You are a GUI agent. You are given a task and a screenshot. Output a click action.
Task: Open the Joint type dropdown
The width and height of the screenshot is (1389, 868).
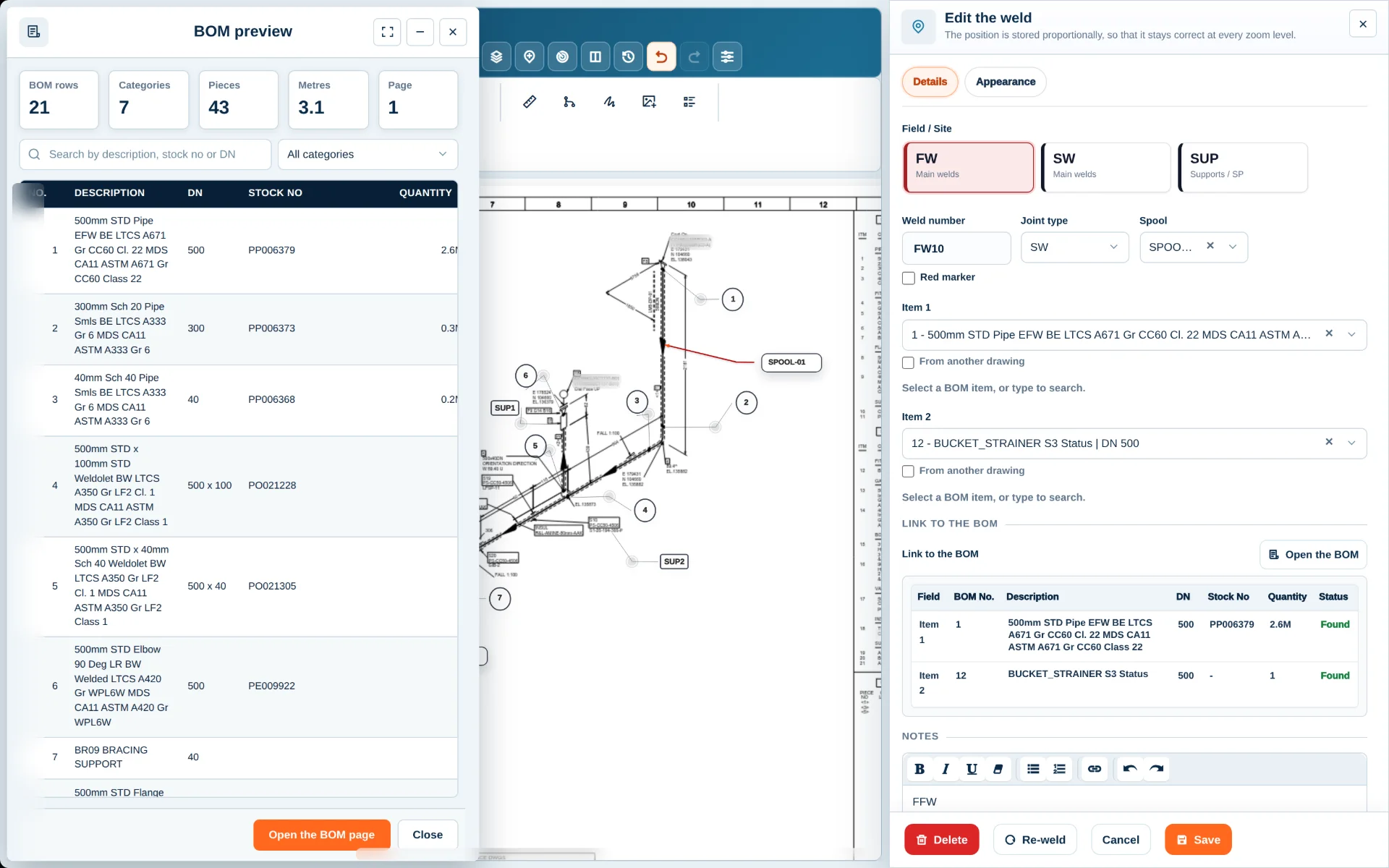1074,247
